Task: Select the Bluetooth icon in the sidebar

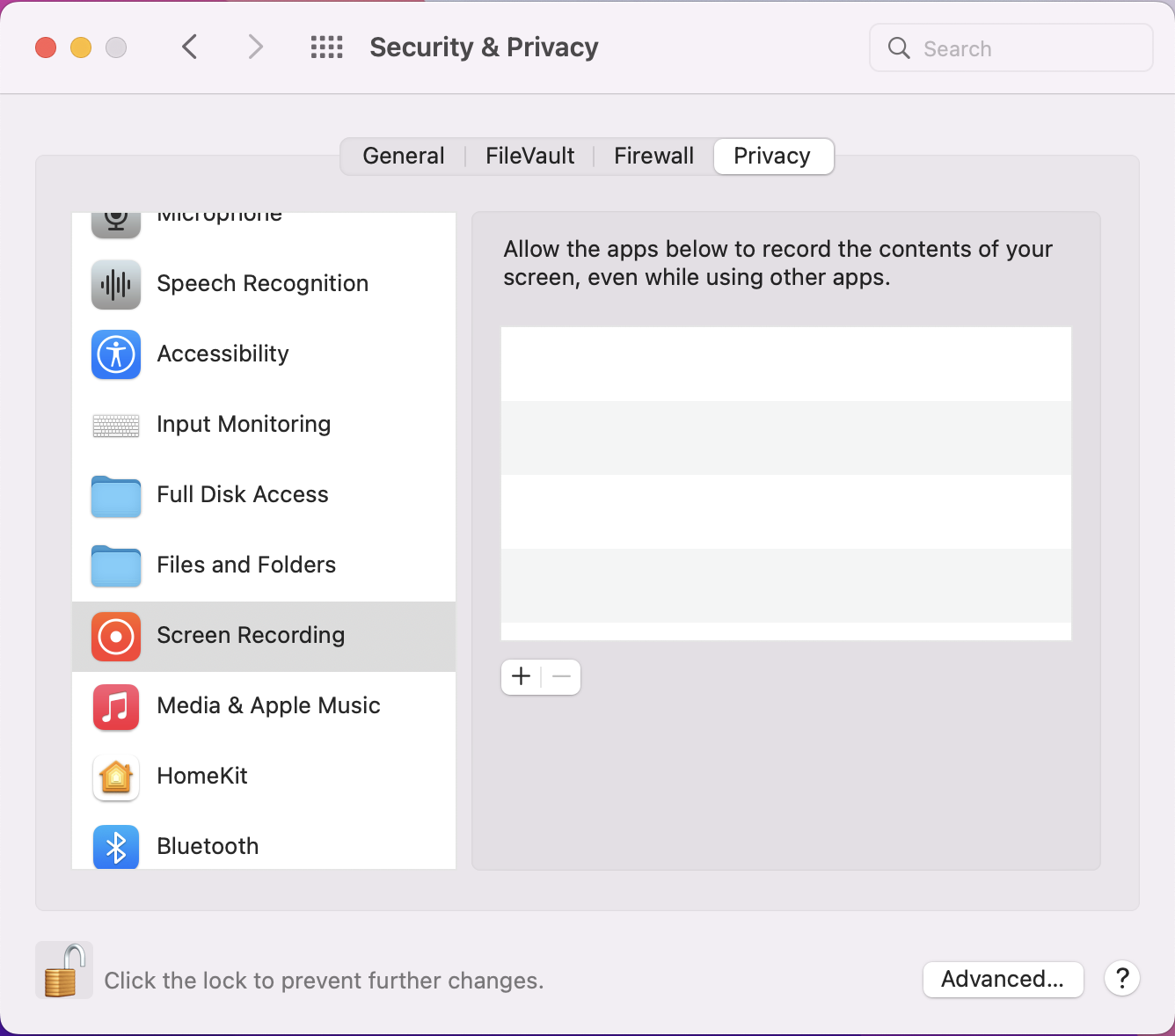Action: [x=116, y=847]
